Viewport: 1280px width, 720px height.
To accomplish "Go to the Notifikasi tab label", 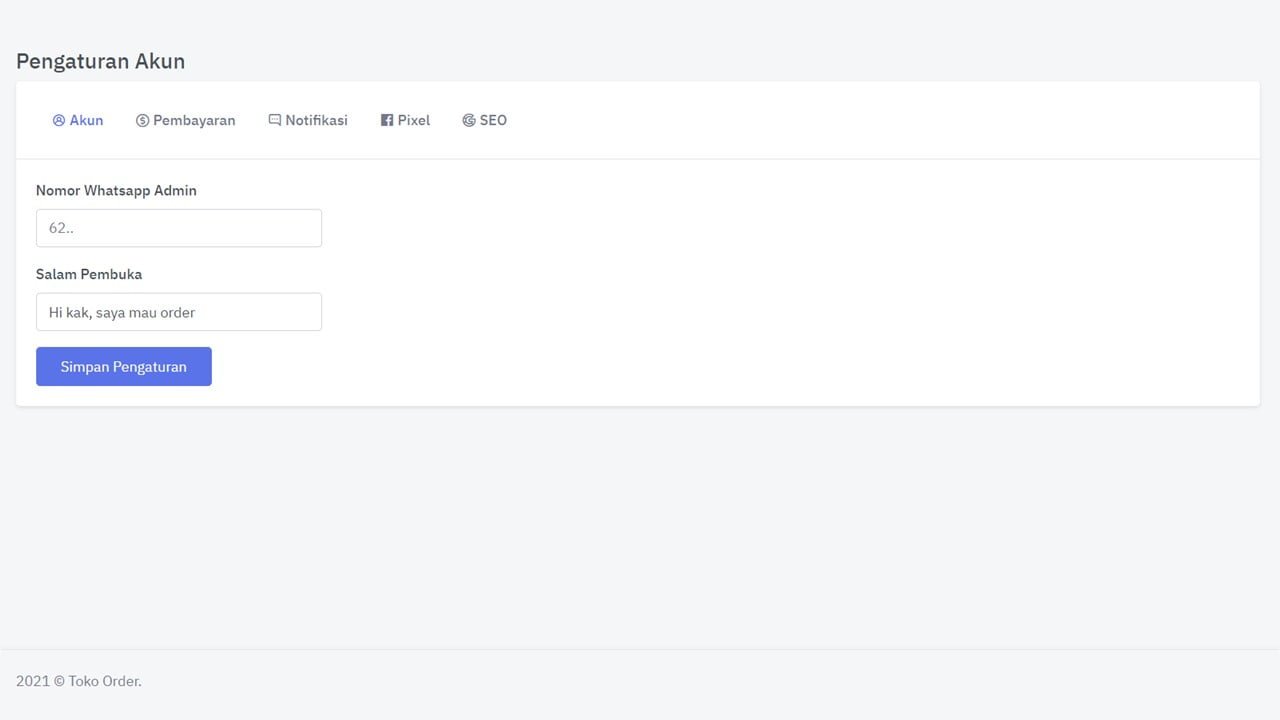I will (316, 120).
